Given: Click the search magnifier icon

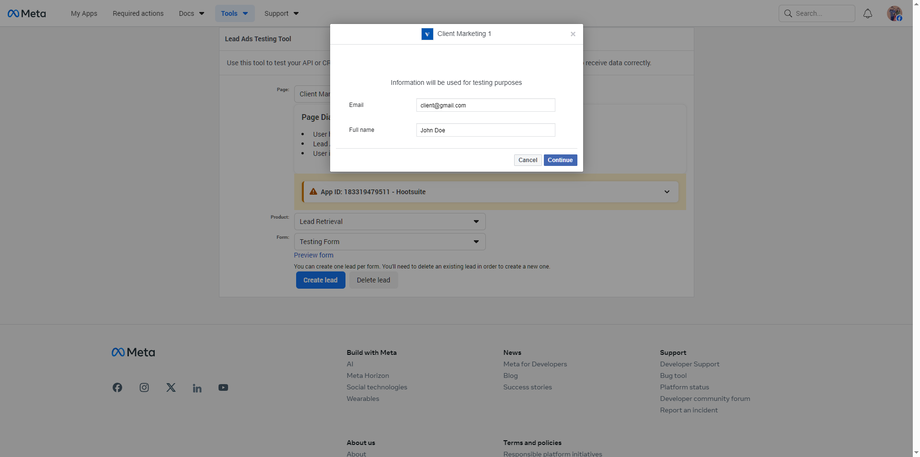Looking at the screenshot, I should (x=788, y=13).
